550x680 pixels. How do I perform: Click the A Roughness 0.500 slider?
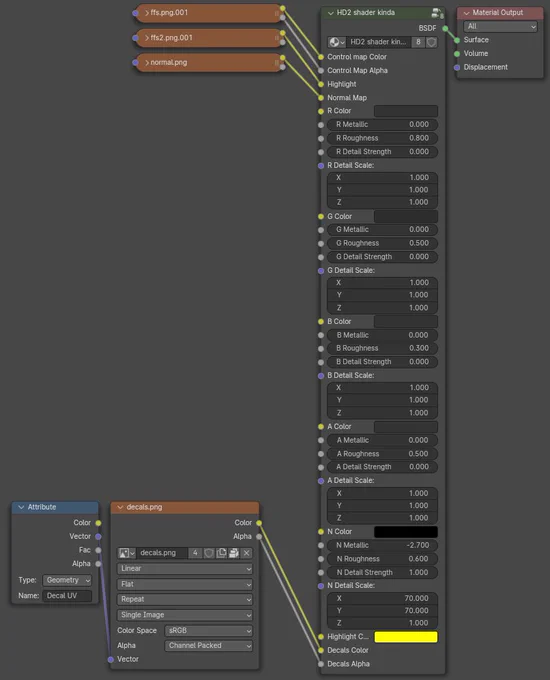(x=382, y=454)
